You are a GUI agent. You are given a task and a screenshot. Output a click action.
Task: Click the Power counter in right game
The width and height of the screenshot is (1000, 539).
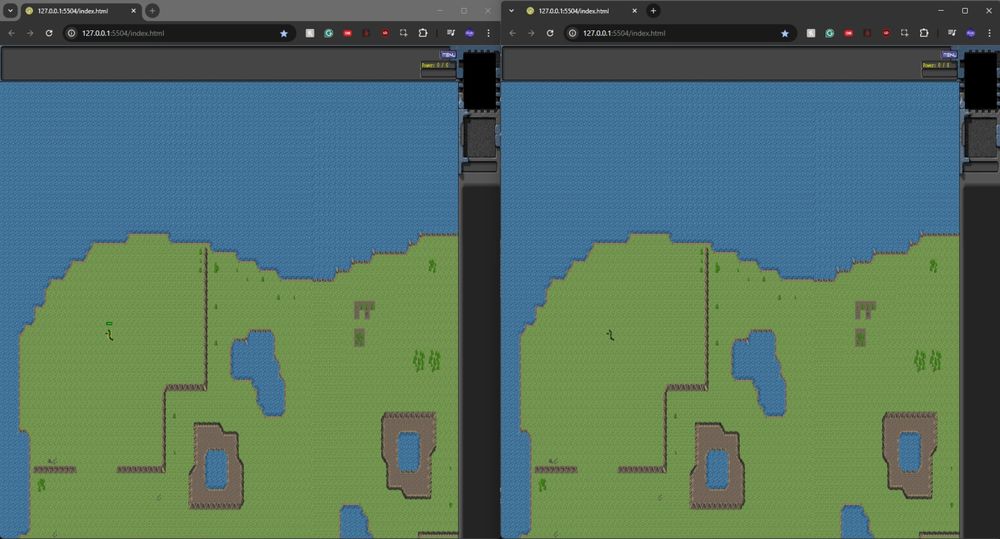pyautogui.click(x=939, y=65)
